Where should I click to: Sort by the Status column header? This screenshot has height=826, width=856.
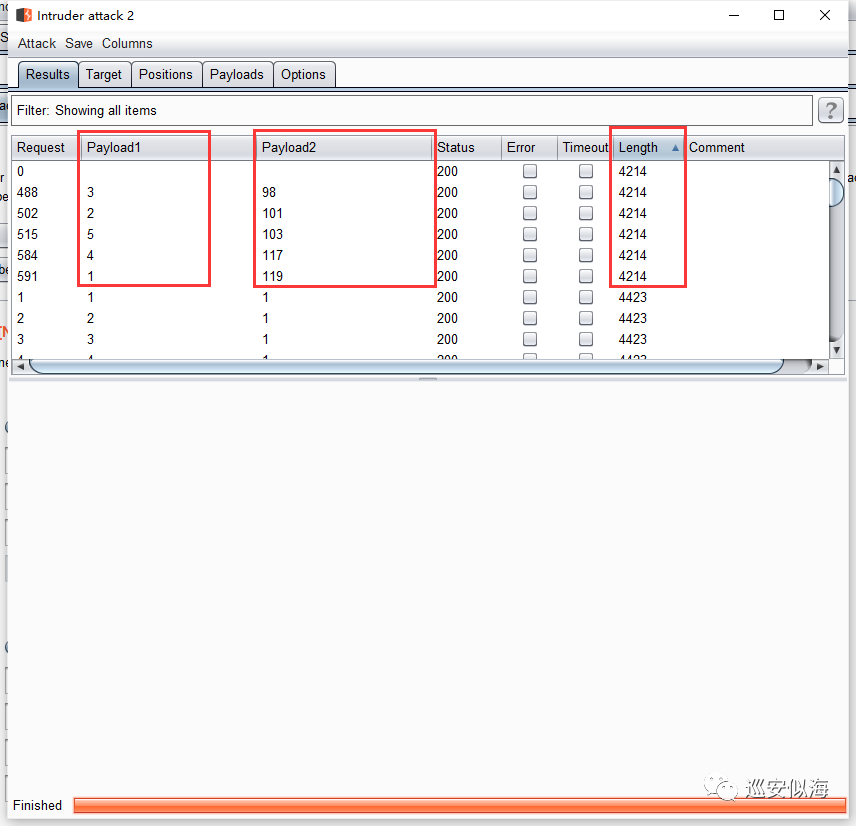tap(468, 147)
